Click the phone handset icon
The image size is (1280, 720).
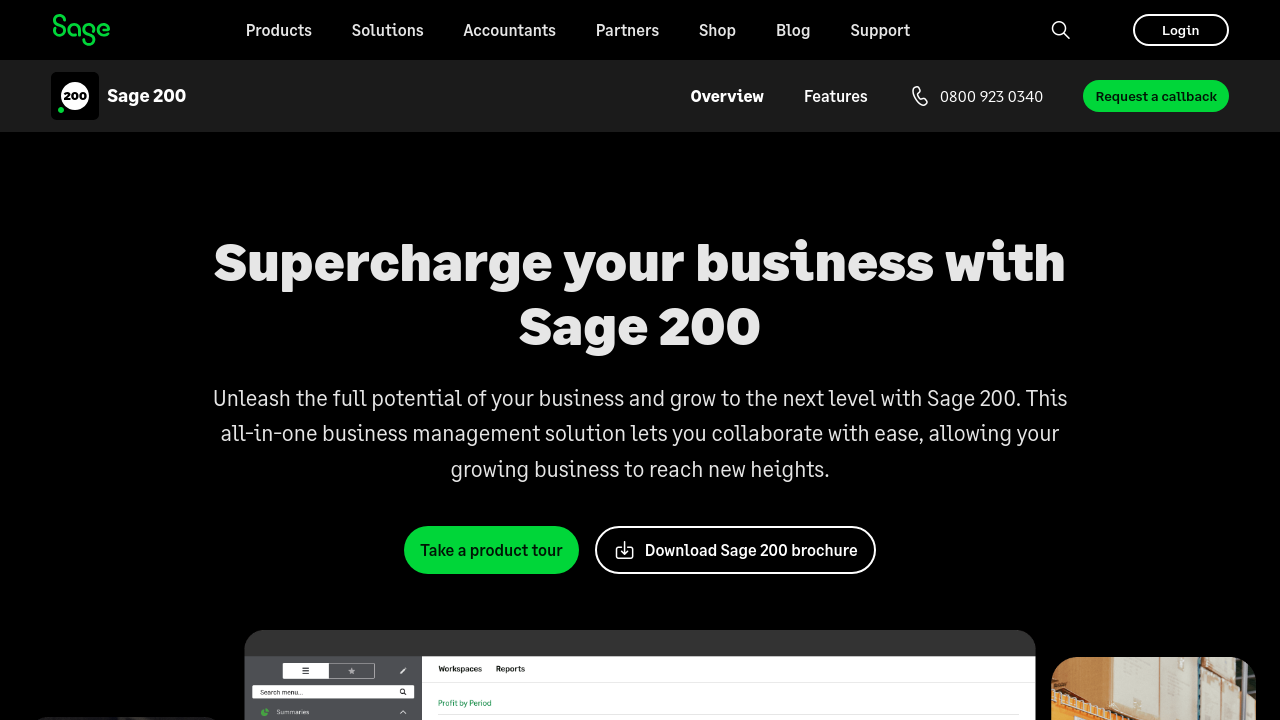(x=920, y=96)
